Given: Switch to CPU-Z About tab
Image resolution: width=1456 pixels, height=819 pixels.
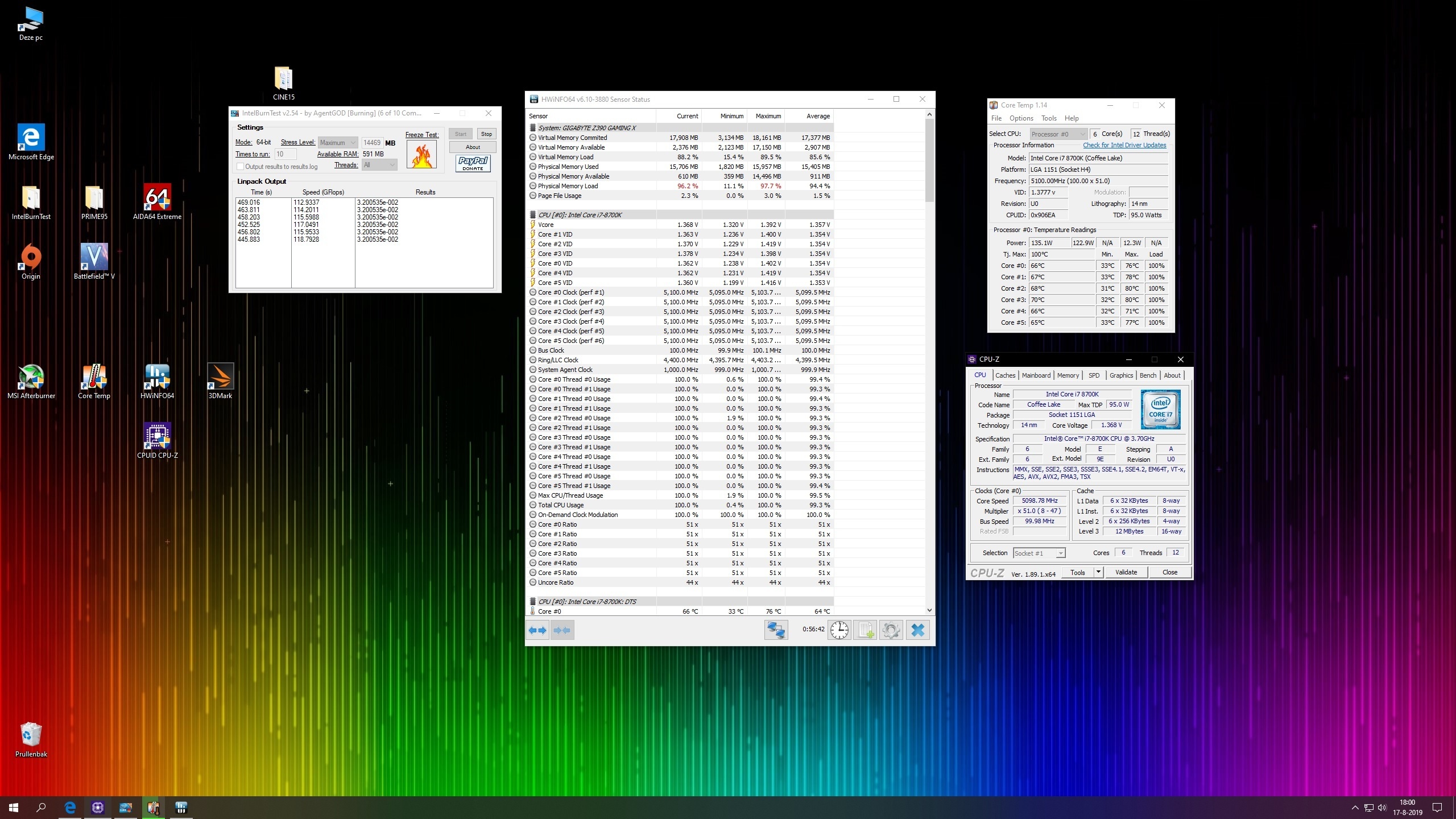Looking at the screenshot, I should (x=1172, y=375).
